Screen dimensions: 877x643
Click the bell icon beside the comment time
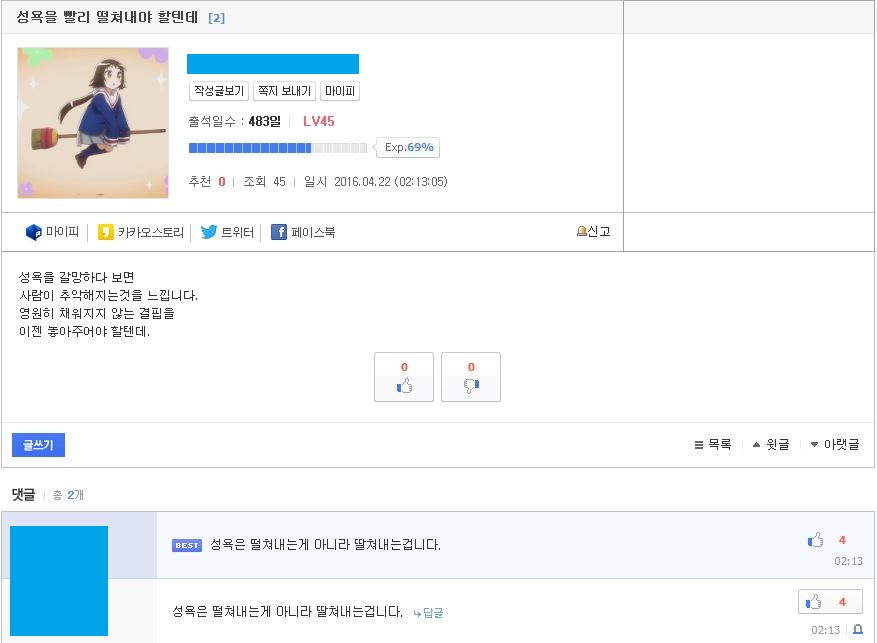(858, 630)
